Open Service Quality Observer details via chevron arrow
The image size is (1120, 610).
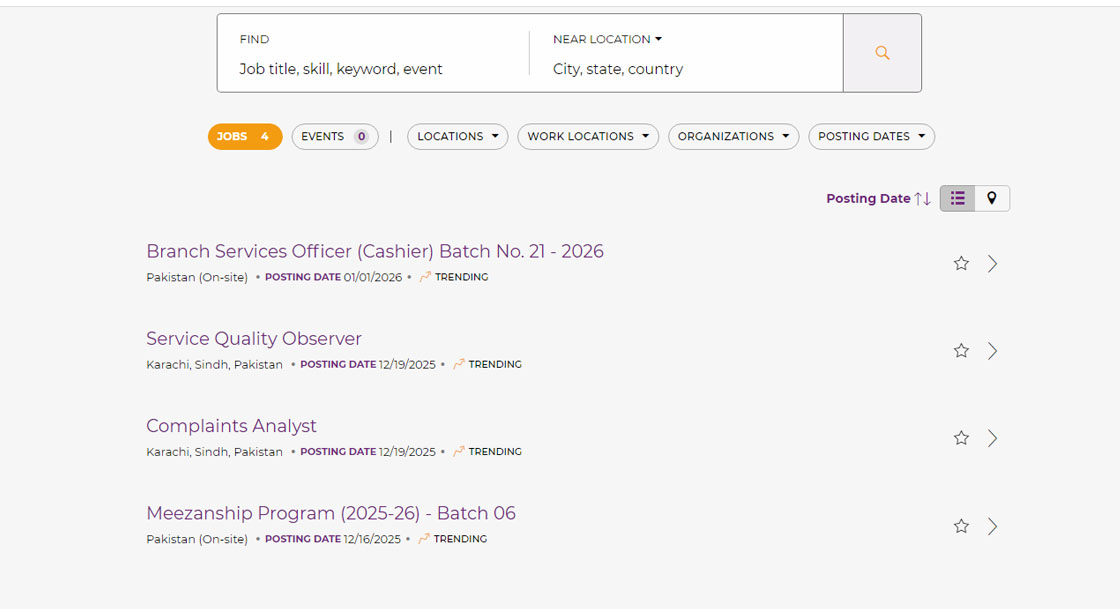point(992,351)
